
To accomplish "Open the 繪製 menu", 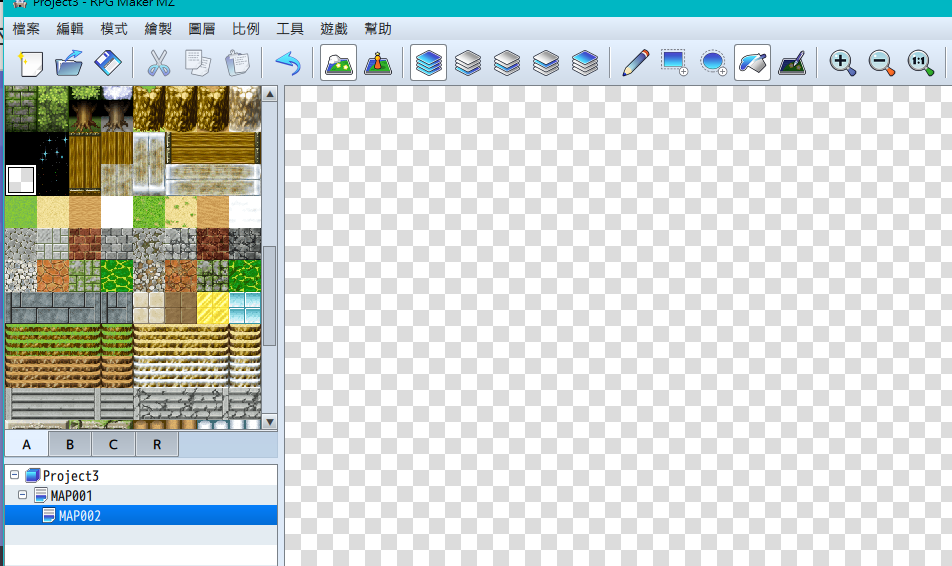I will tap(158, 29).
